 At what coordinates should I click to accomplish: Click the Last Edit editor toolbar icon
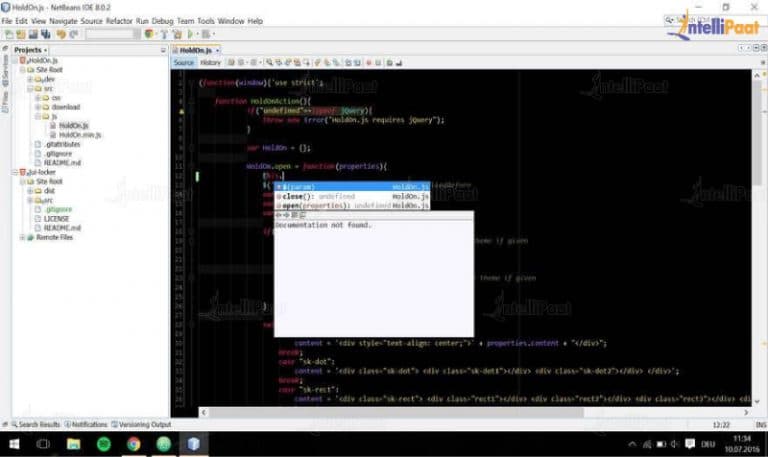(231, 63)
